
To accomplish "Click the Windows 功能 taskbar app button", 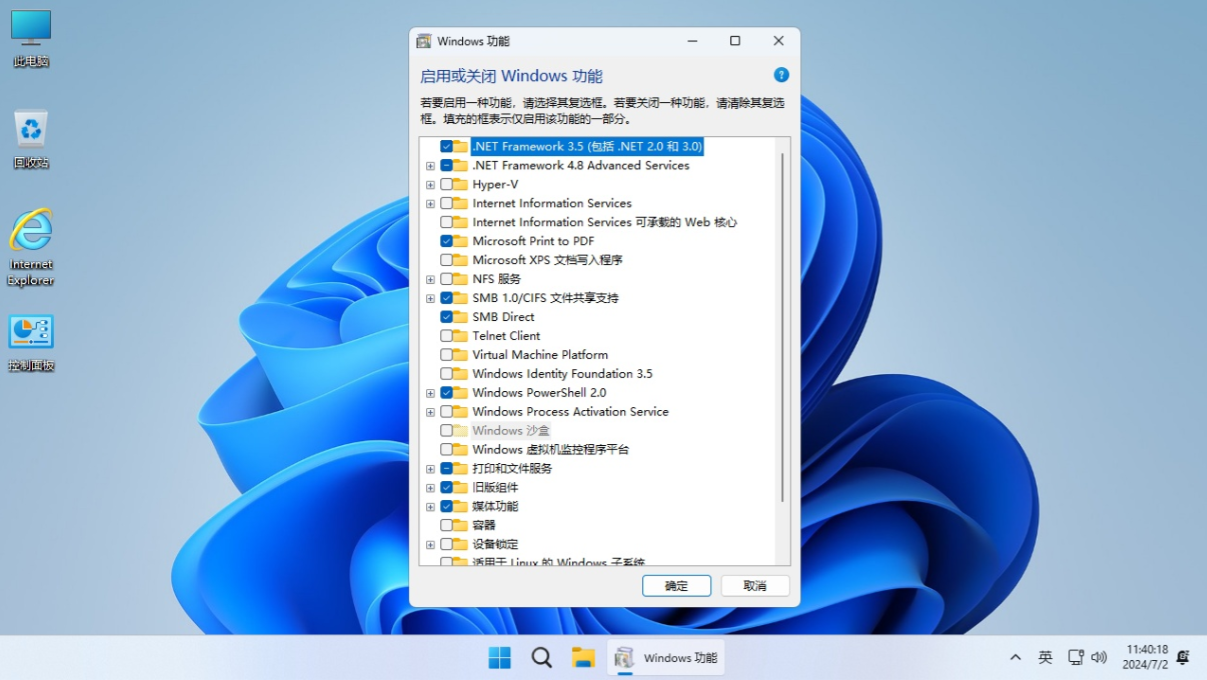I will pos(666,657).
